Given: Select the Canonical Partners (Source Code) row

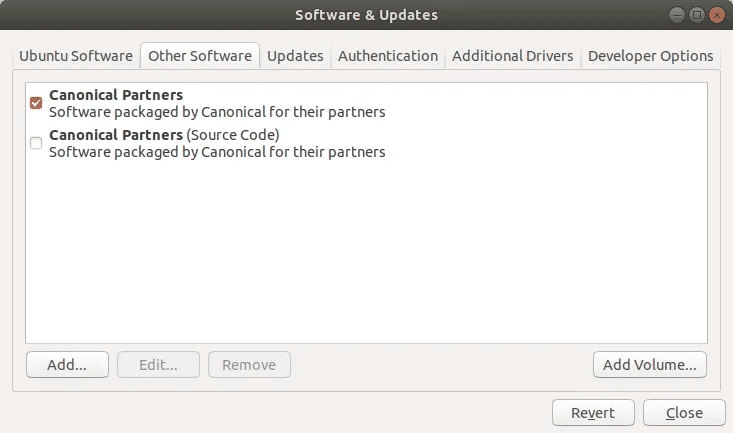Looking at the screenshot, I should tap(366, 143).
